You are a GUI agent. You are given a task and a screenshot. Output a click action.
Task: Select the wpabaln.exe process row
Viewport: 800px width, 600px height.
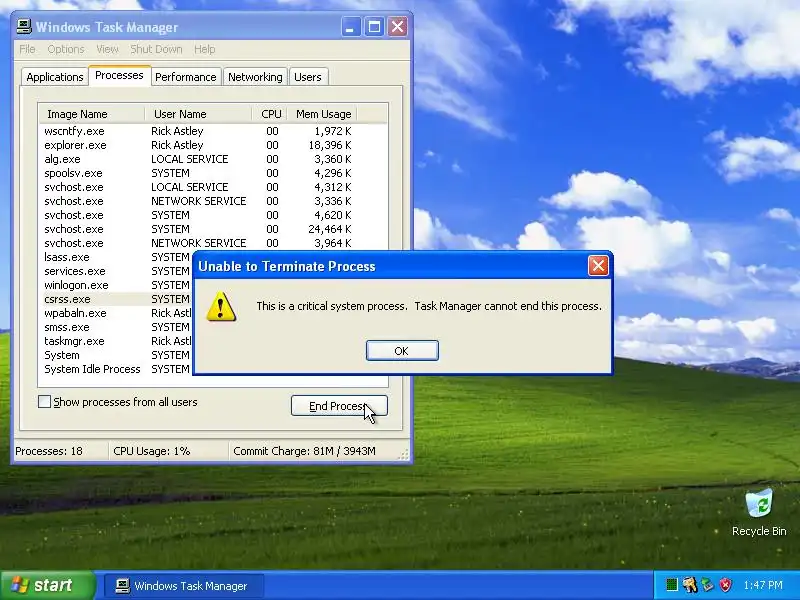(x=116, y=313)
